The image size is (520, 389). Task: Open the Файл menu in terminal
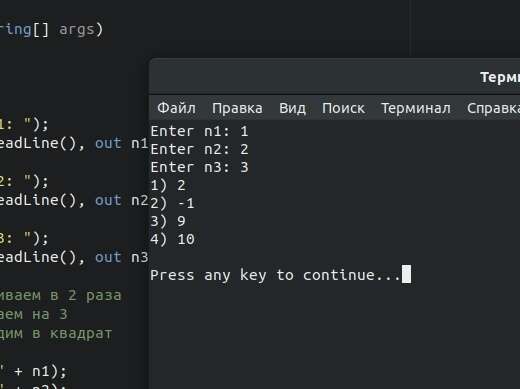(x=176, y=108)
